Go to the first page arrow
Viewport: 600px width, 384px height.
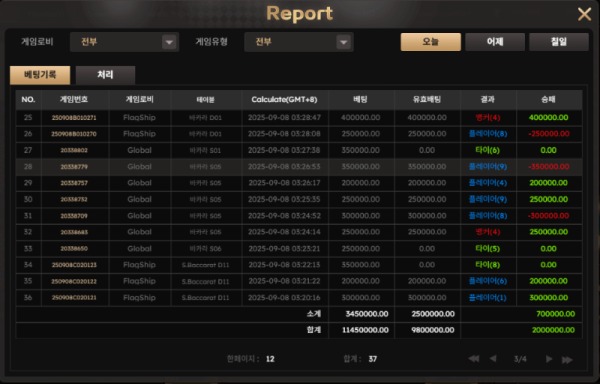point(474,359)
